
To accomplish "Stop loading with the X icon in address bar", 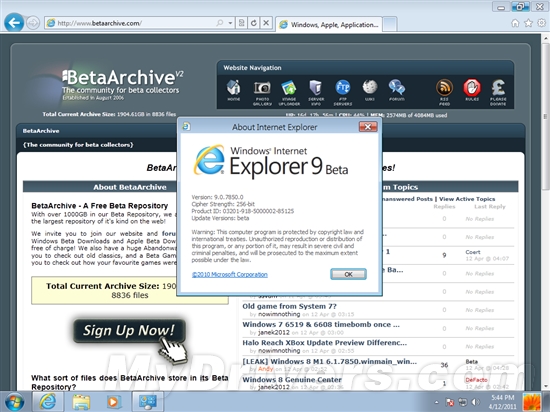I will tap(266, 23).
